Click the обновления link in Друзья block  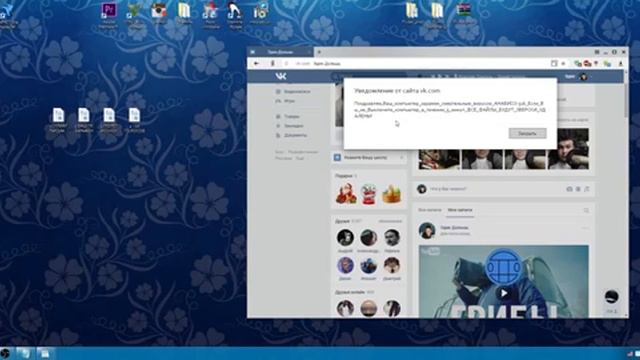point(390,221)
